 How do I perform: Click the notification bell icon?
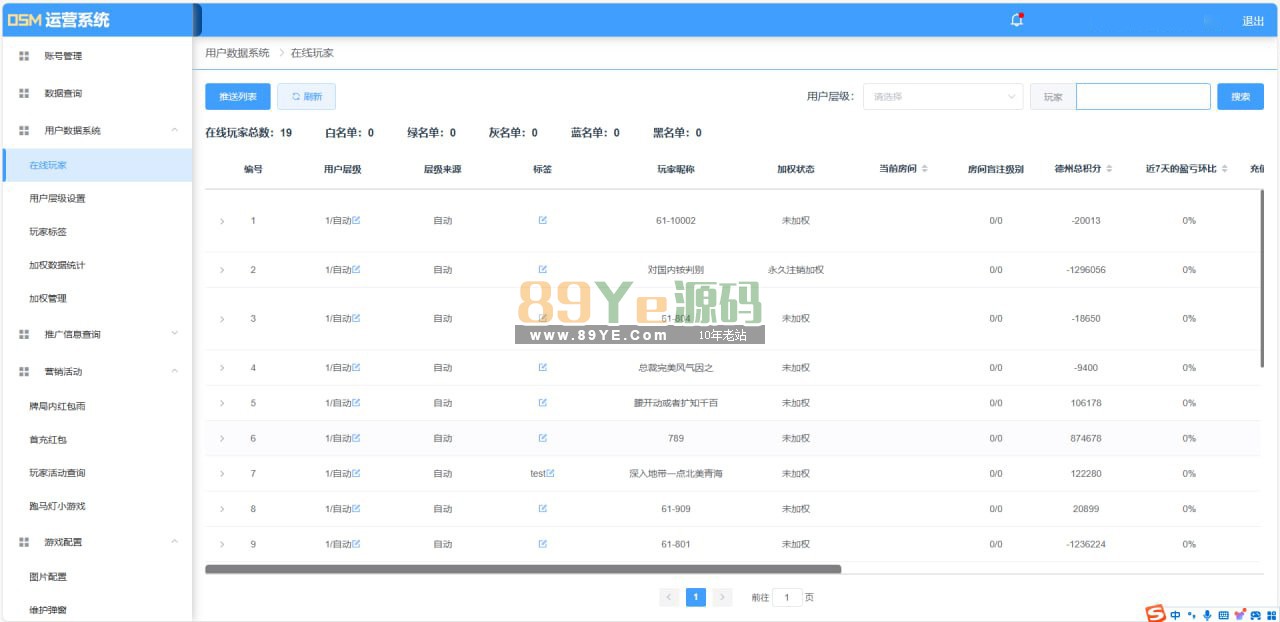tap(1016, 20)
